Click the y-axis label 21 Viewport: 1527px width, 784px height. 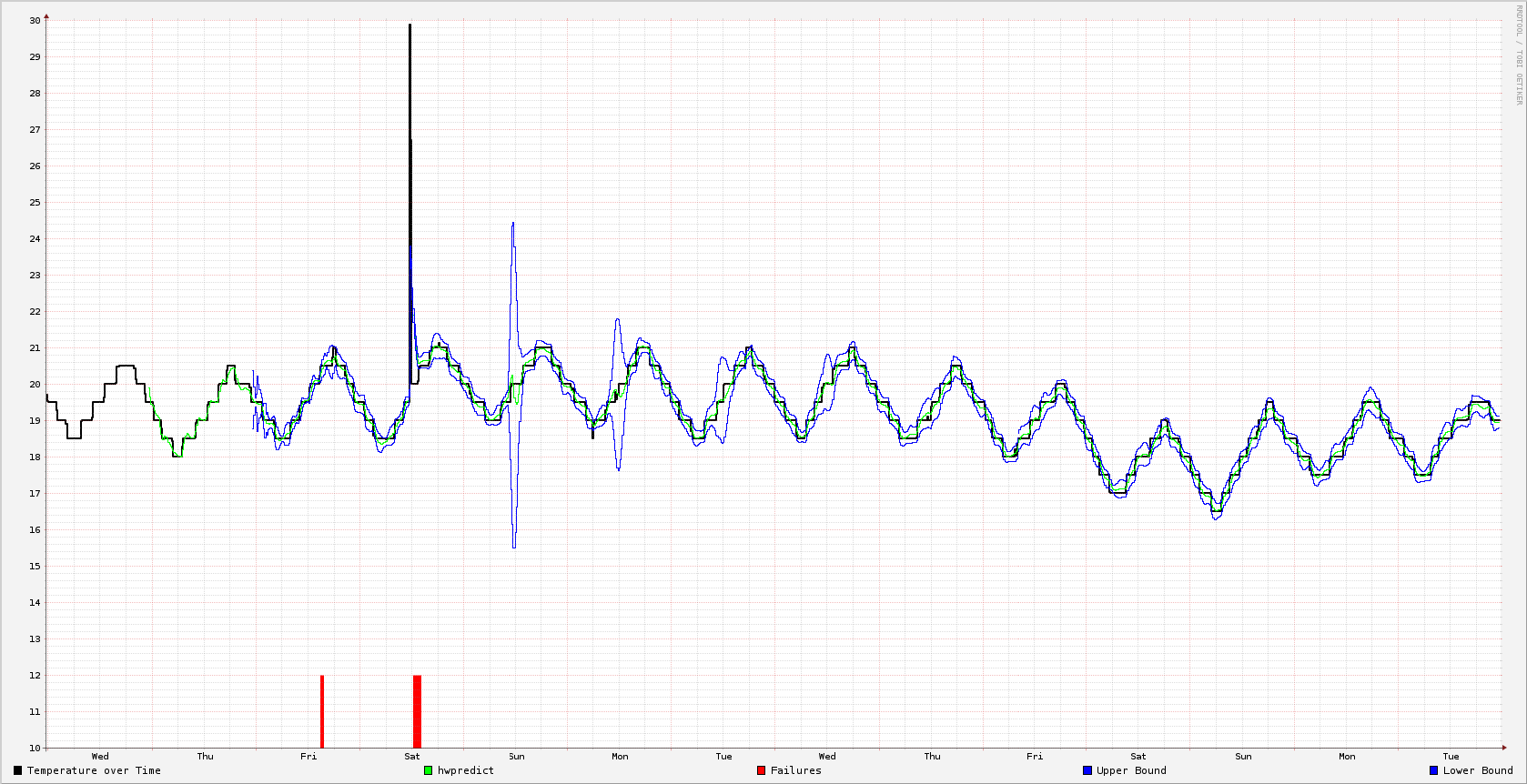click(35, 347)
